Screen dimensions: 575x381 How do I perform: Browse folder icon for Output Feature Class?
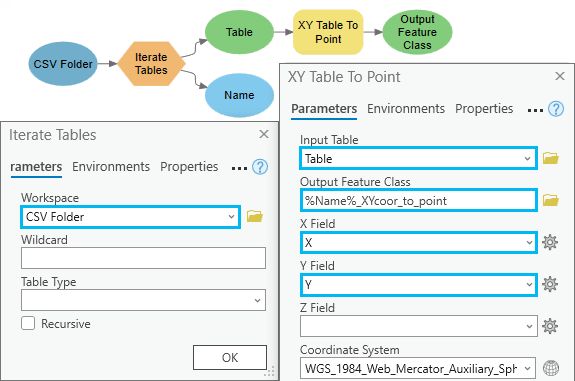[x=551, y=200]
